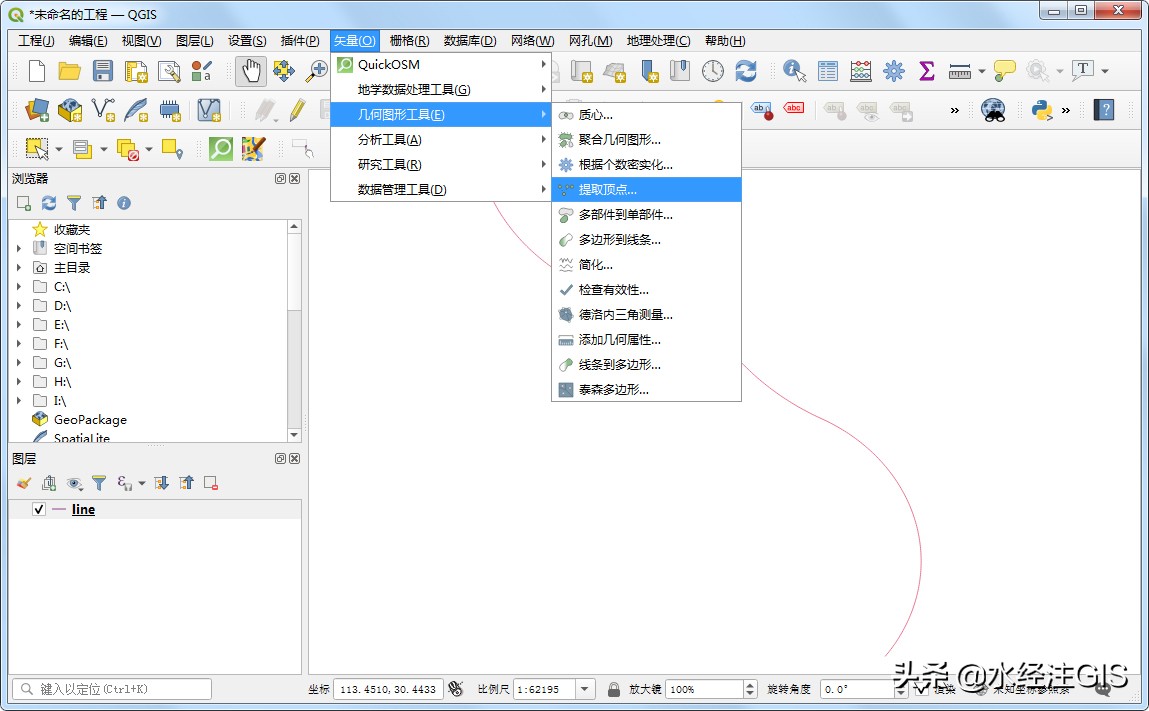Expand the 空间书签 node
This screenshot has height=711, width=1149.
point(19,248)
